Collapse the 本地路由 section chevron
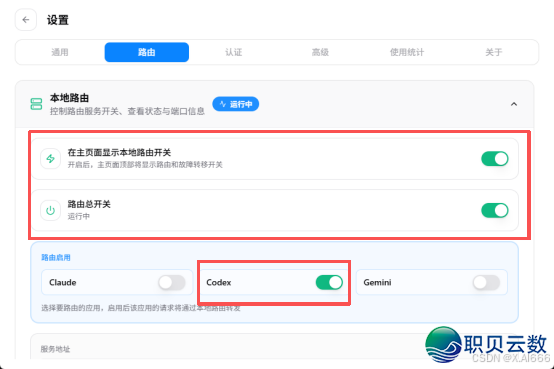 (x=514, y=104)
